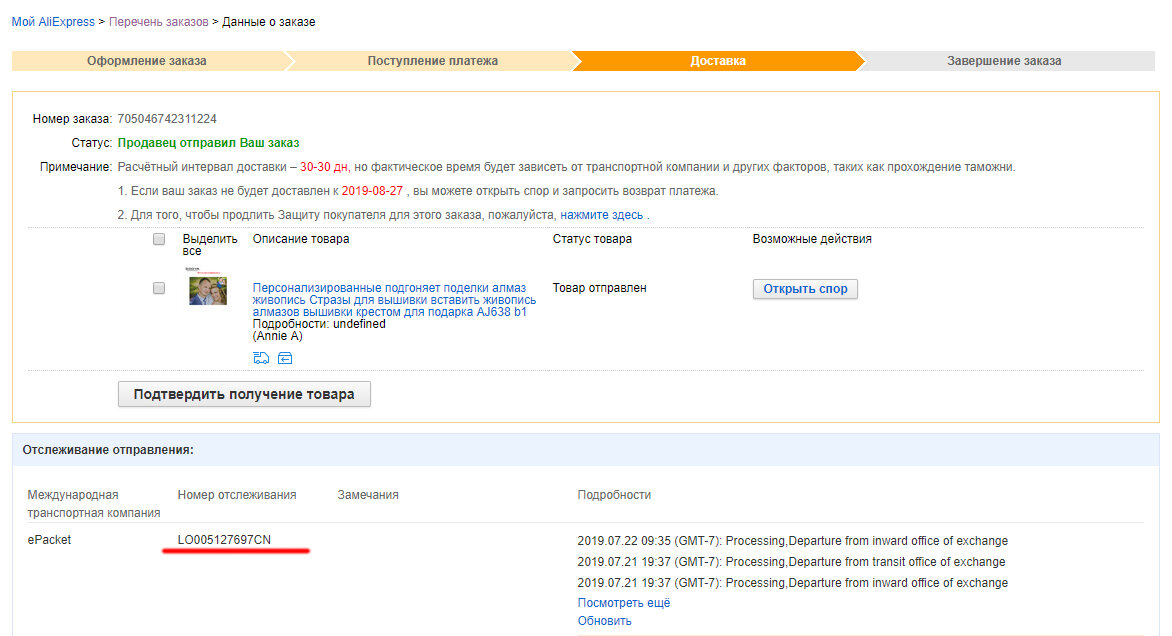Select the 'Завершение заказа' progress step
Viewport: 1172px width, 636px height.
[x=1004, y=61]
